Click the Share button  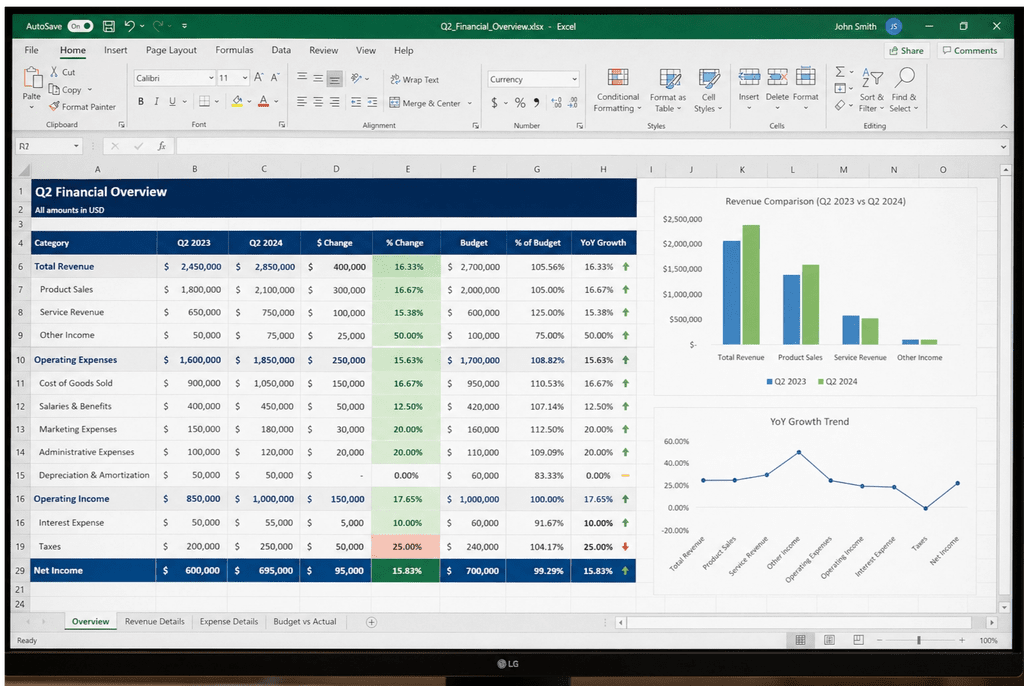[905, 50]
